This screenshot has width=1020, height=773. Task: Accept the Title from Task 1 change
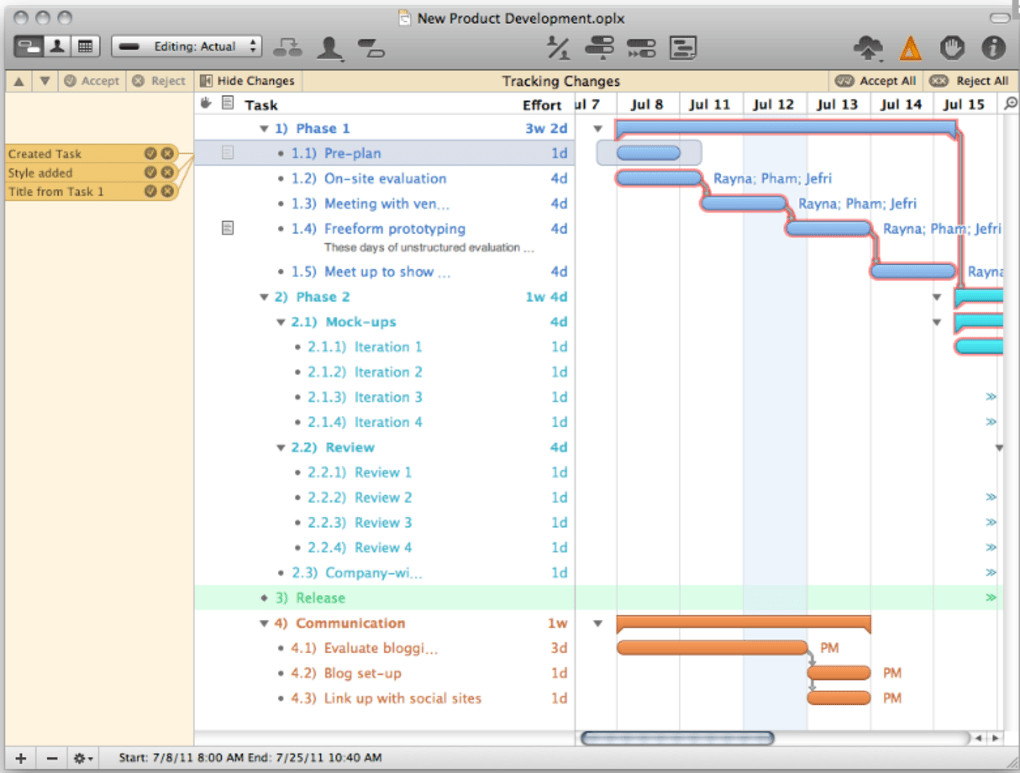(x=150, y=191)
